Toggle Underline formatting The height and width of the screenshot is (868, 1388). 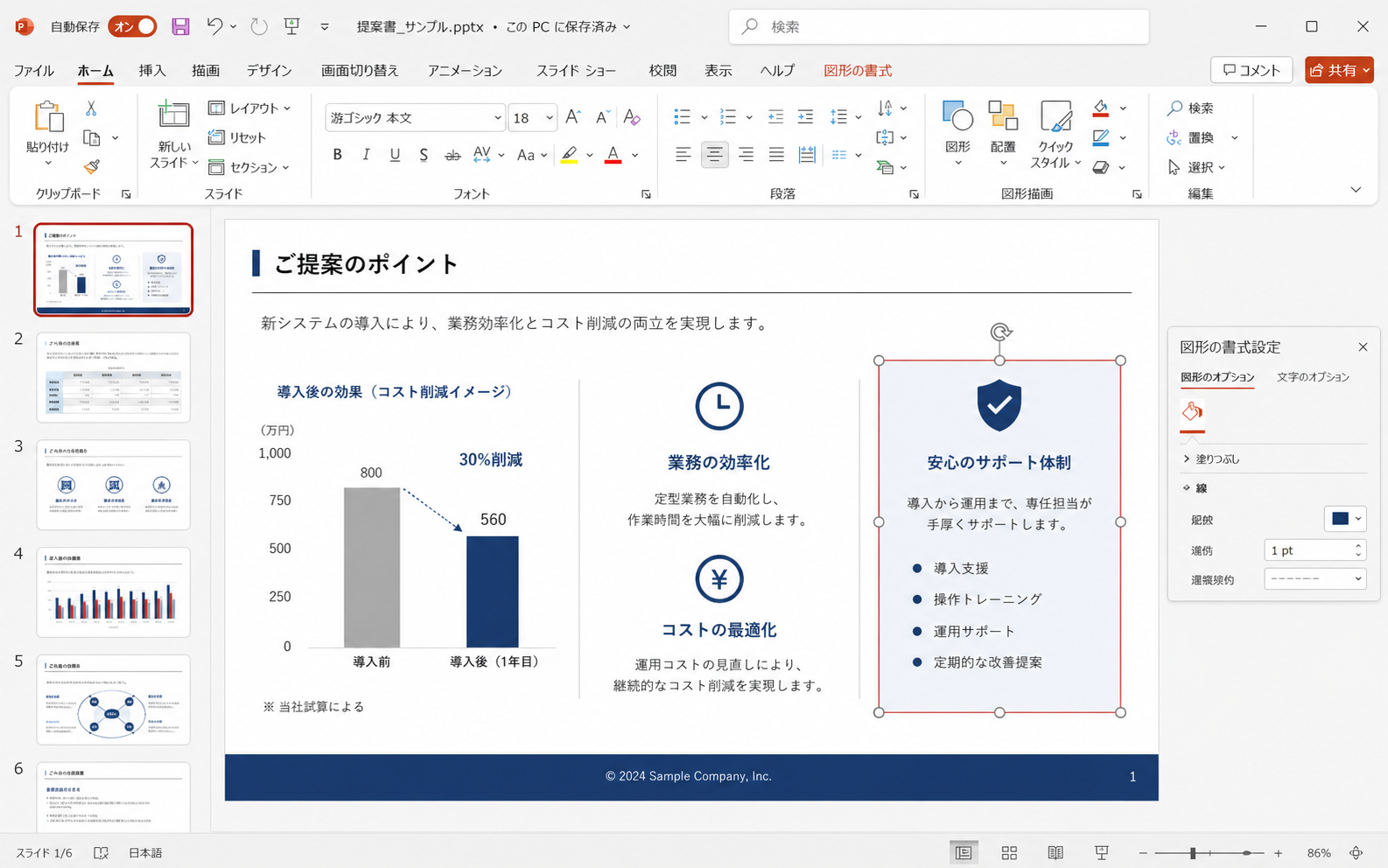tap(395, 155)
